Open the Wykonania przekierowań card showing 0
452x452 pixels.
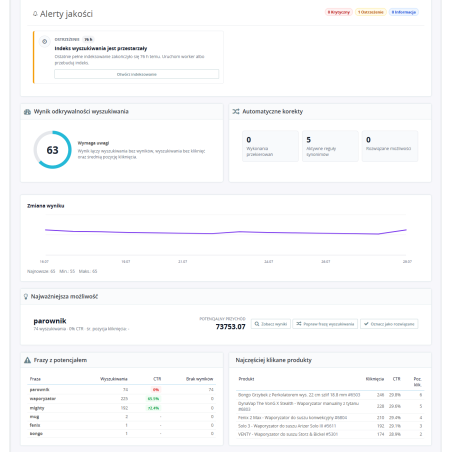pos(270,146)
